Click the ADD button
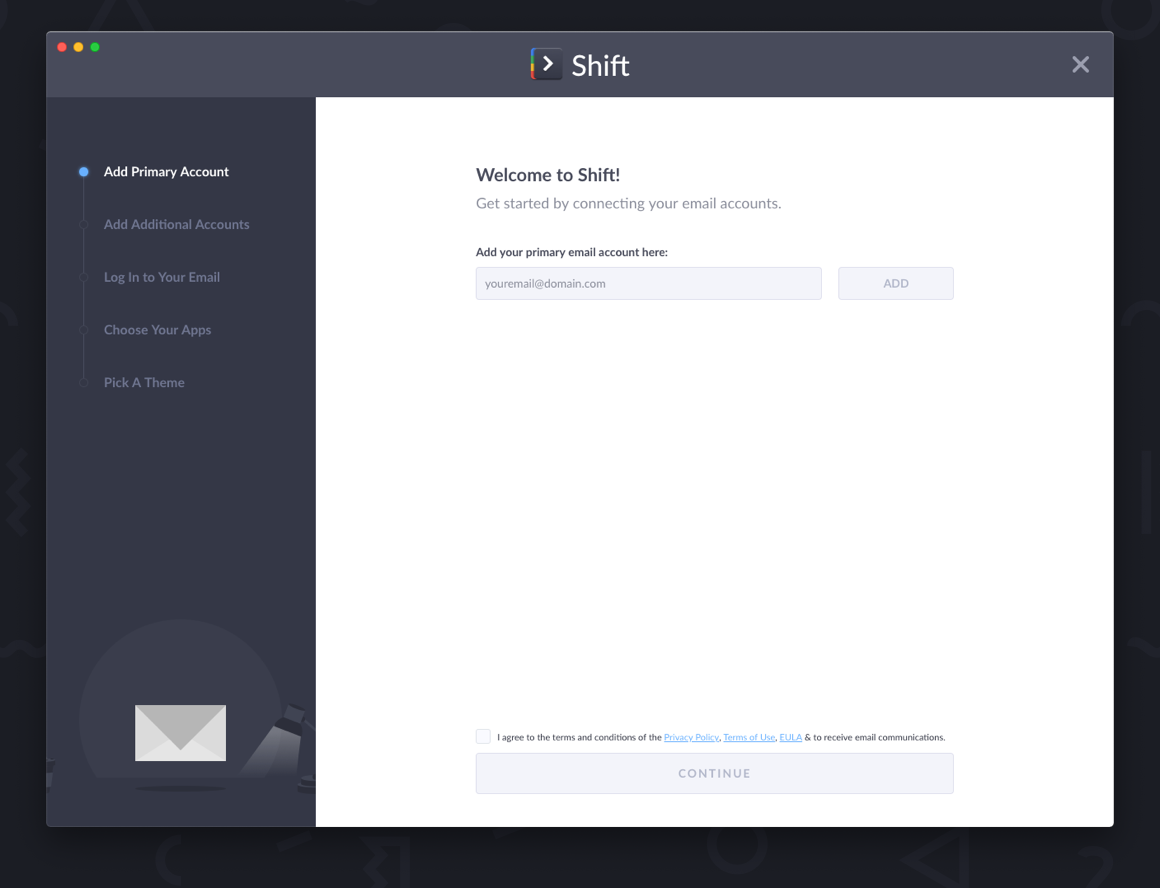1160x888 pixels. click(x=896, y=283)
